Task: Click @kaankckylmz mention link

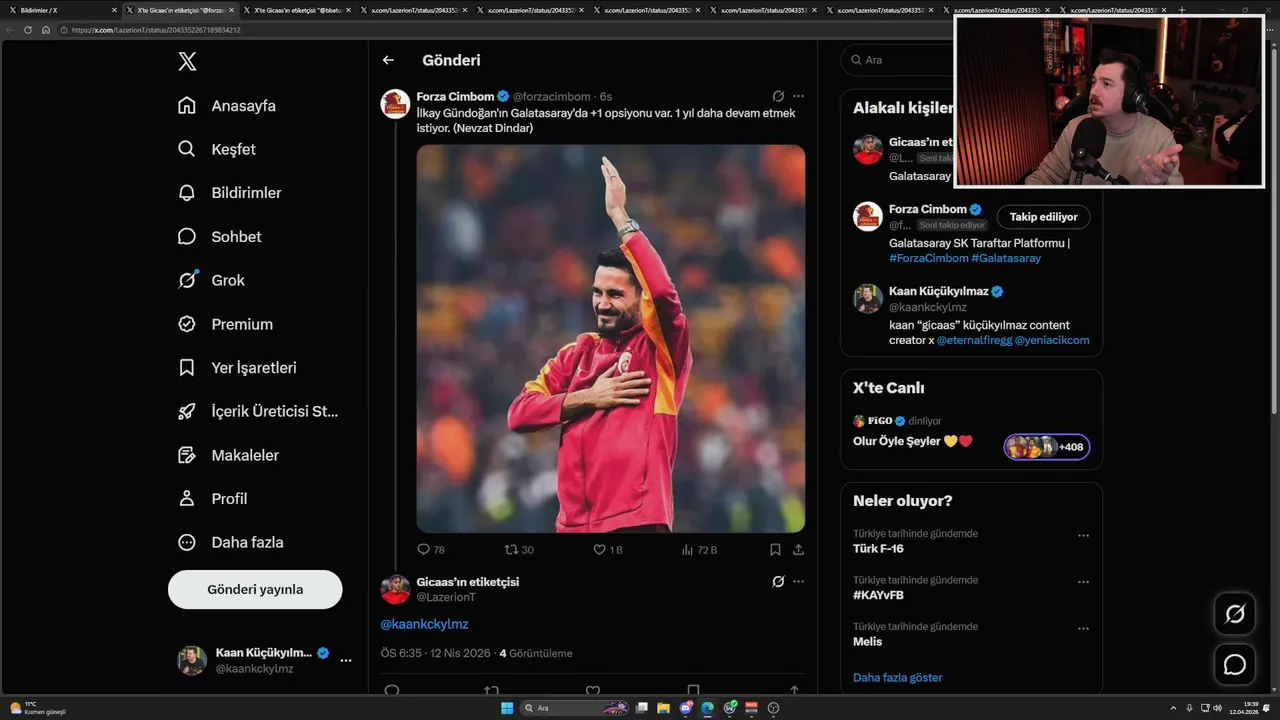Action: tap(424, 624)
